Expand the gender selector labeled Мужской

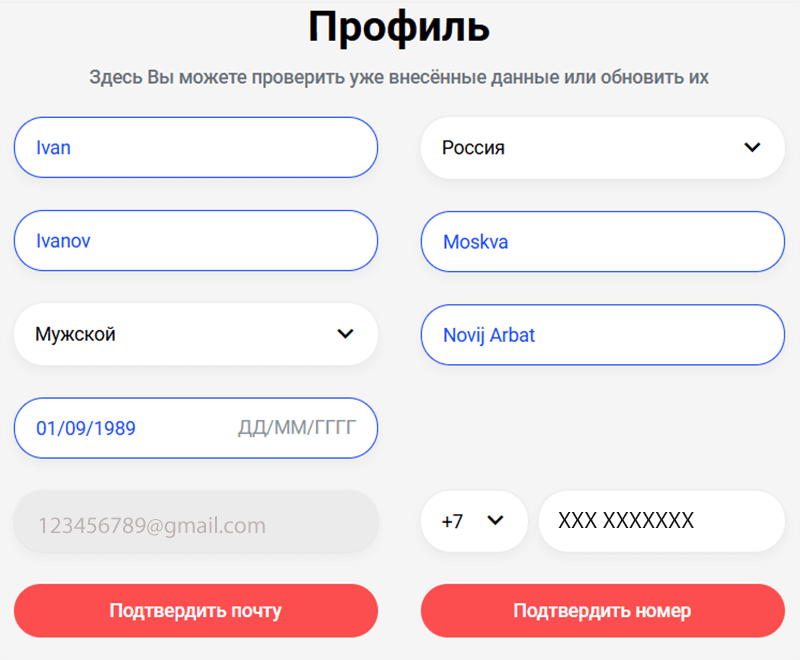pos(195,334)
